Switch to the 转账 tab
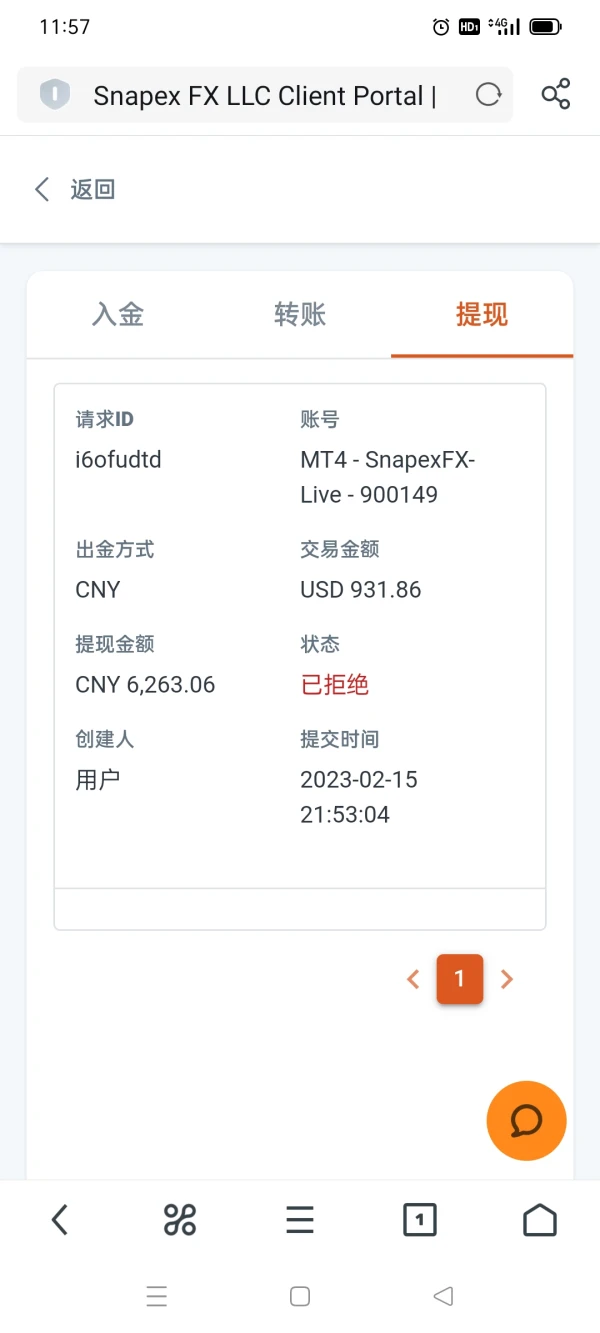Image resolution: width=600 pixels, height=1333 pixels. coord(300,315)
